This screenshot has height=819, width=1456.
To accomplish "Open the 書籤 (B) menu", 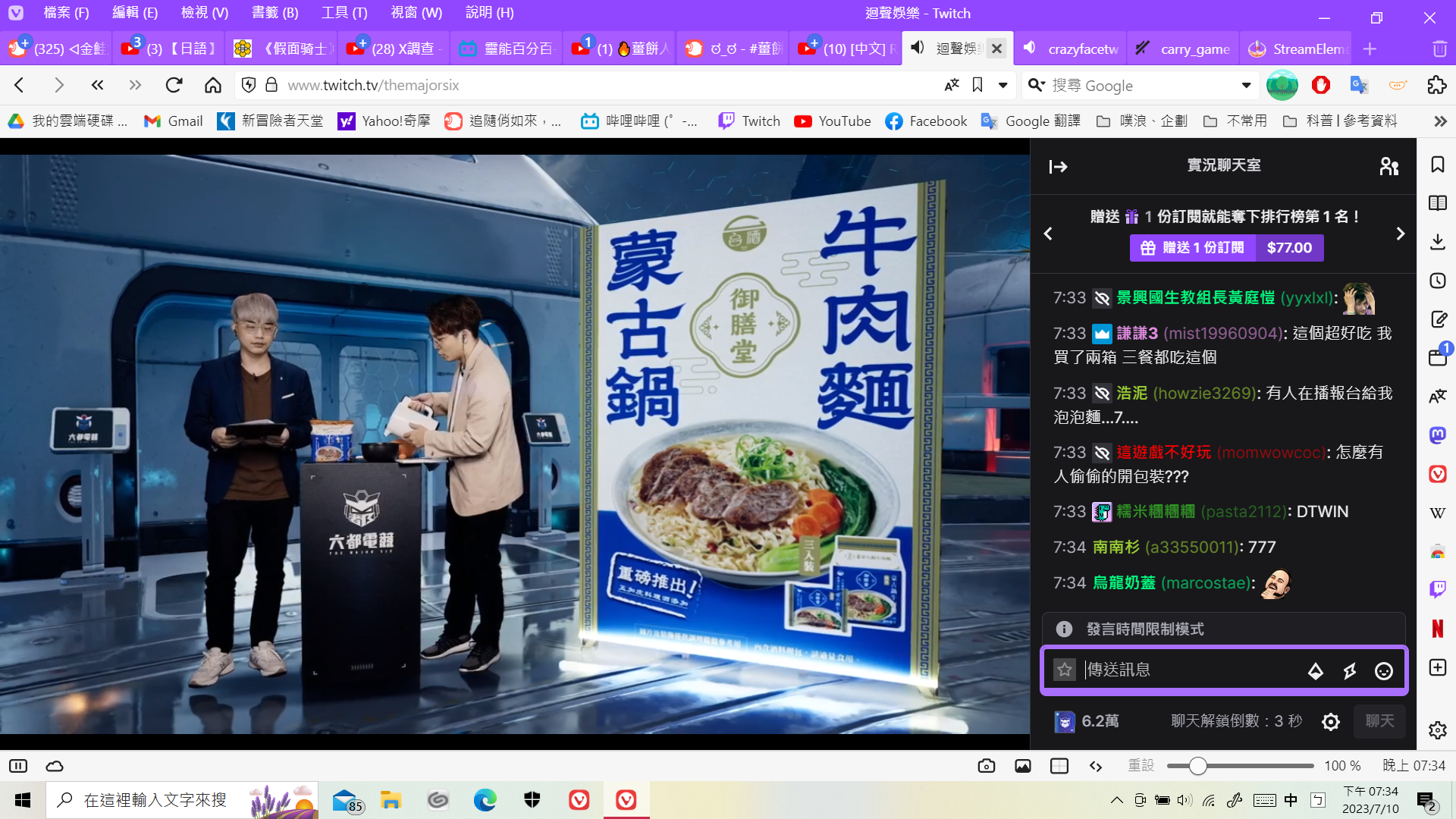I will coord(275,13).
